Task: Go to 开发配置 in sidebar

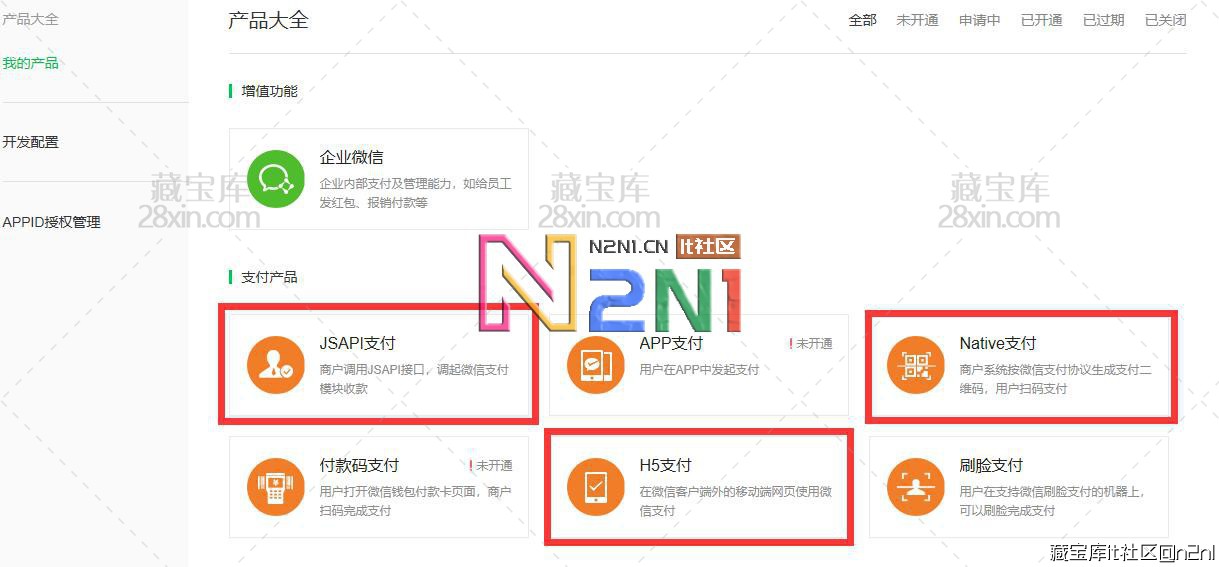Action: pyautogui.click(x=31, y=142)
